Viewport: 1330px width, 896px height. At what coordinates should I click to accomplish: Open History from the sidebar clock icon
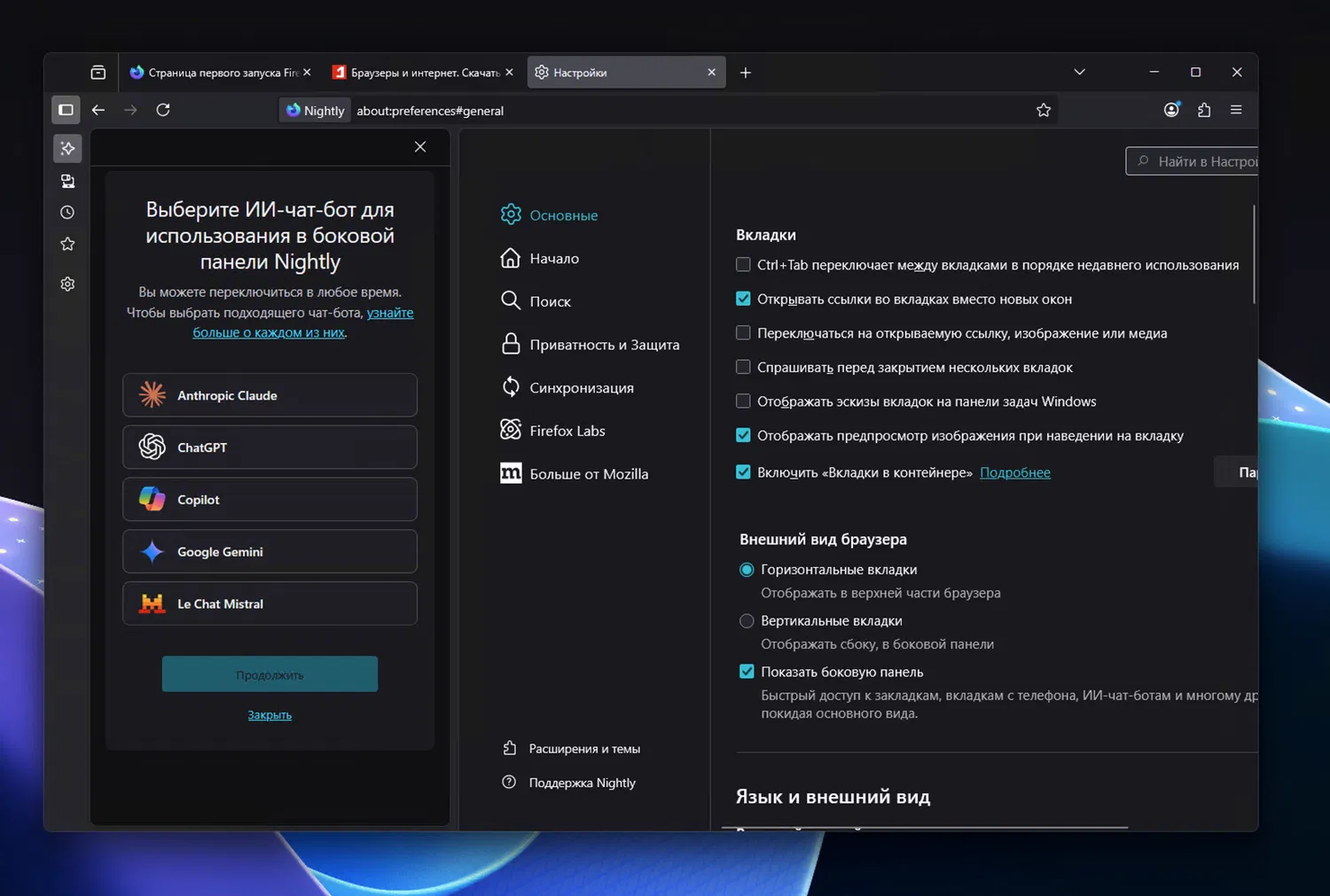coord(67,213)
